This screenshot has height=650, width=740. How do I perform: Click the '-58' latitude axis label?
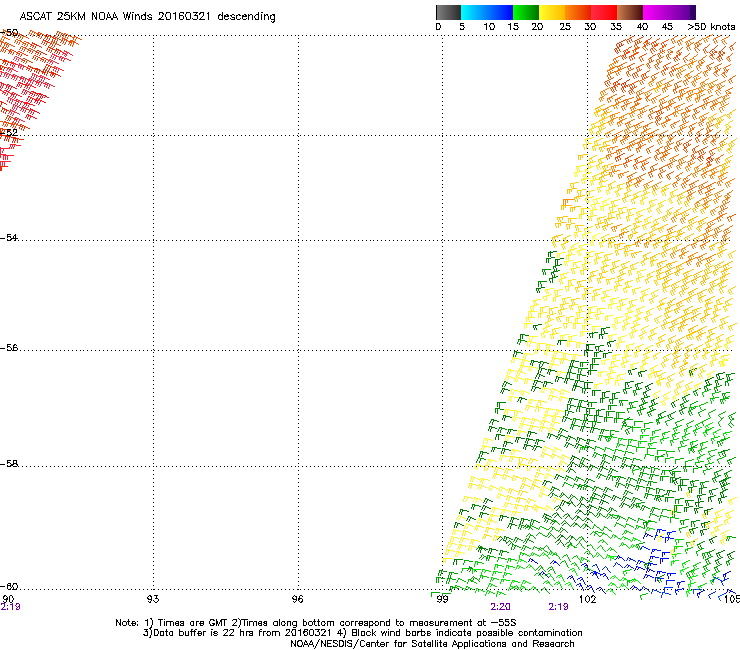tap(9, 464)
